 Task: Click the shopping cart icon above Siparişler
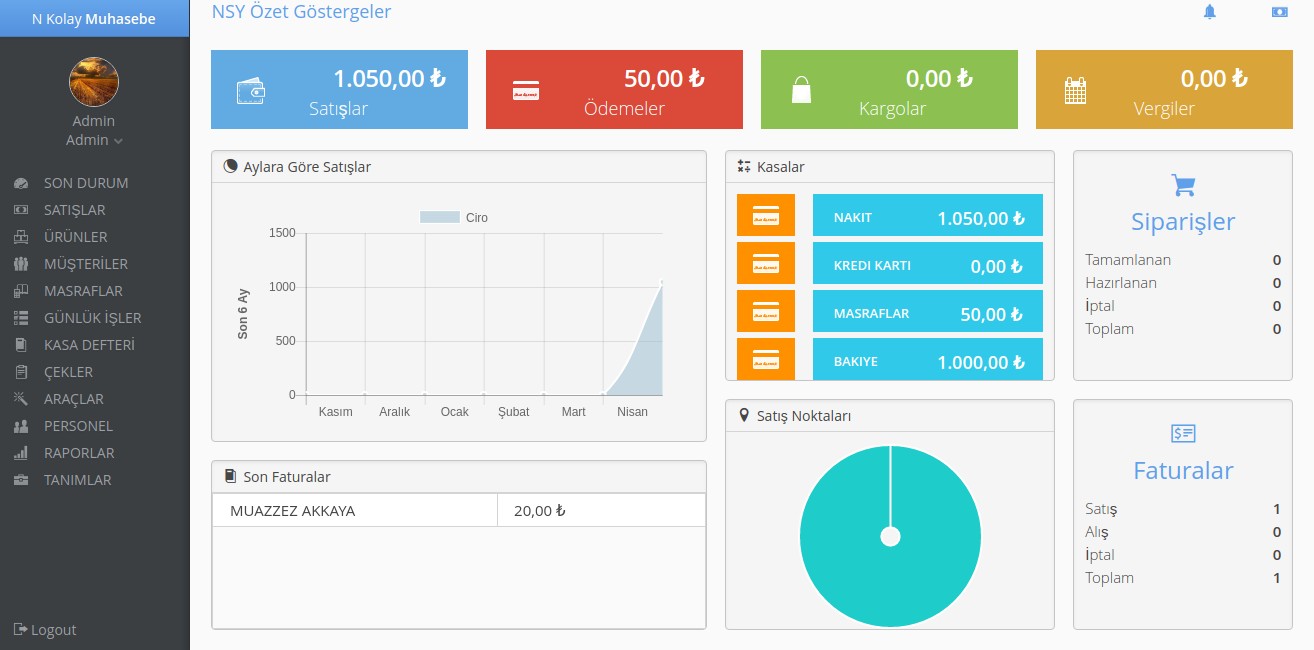coord(1183,185)
